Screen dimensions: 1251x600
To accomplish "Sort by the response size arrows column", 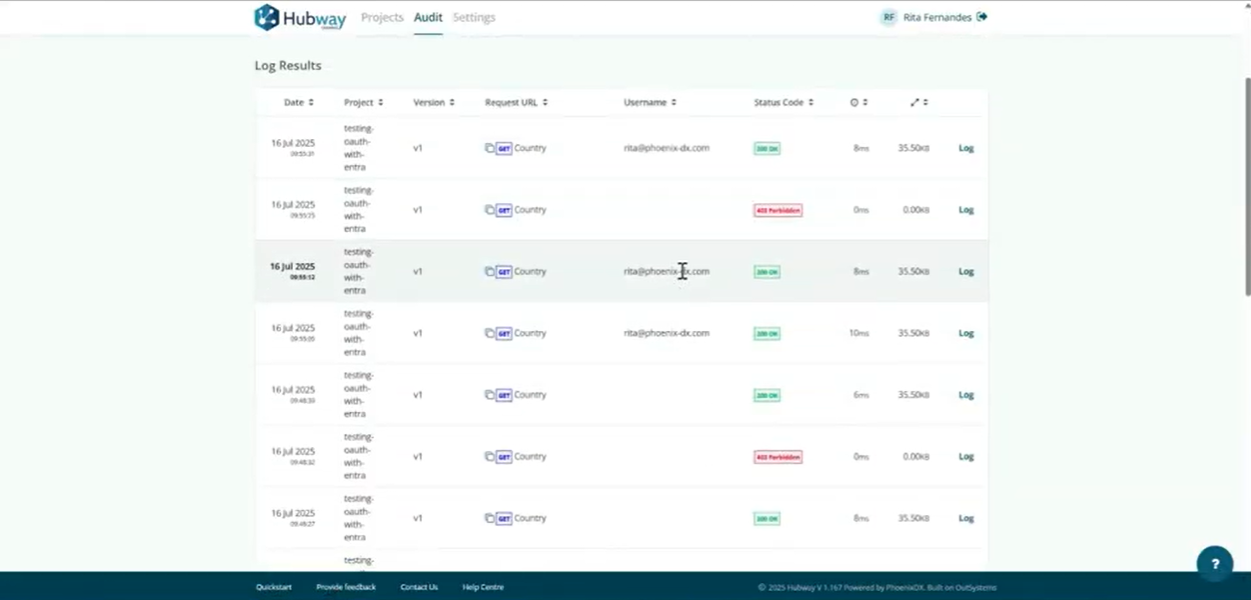I will click(919, 102).
